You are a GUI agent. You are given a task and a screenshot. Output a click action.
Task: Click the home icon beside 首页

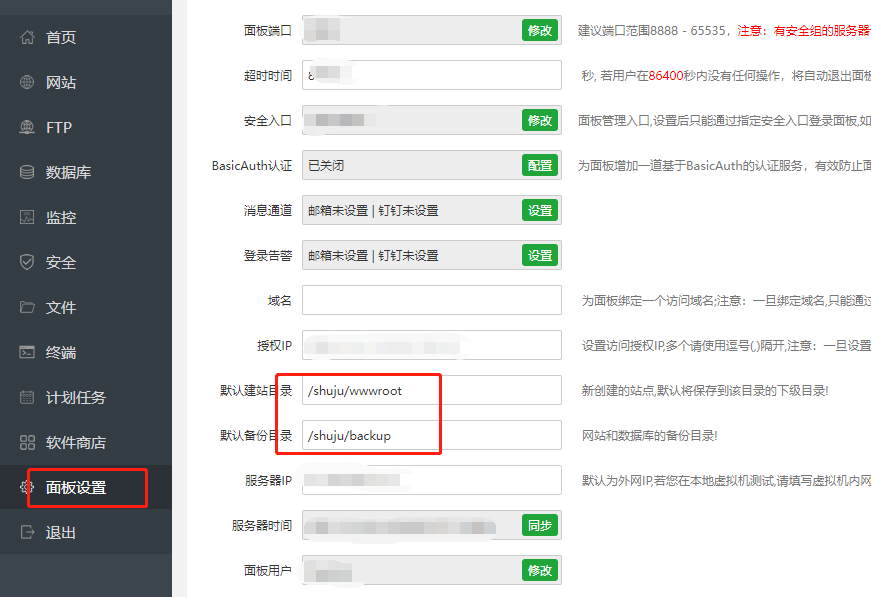[x=27, y=37]
